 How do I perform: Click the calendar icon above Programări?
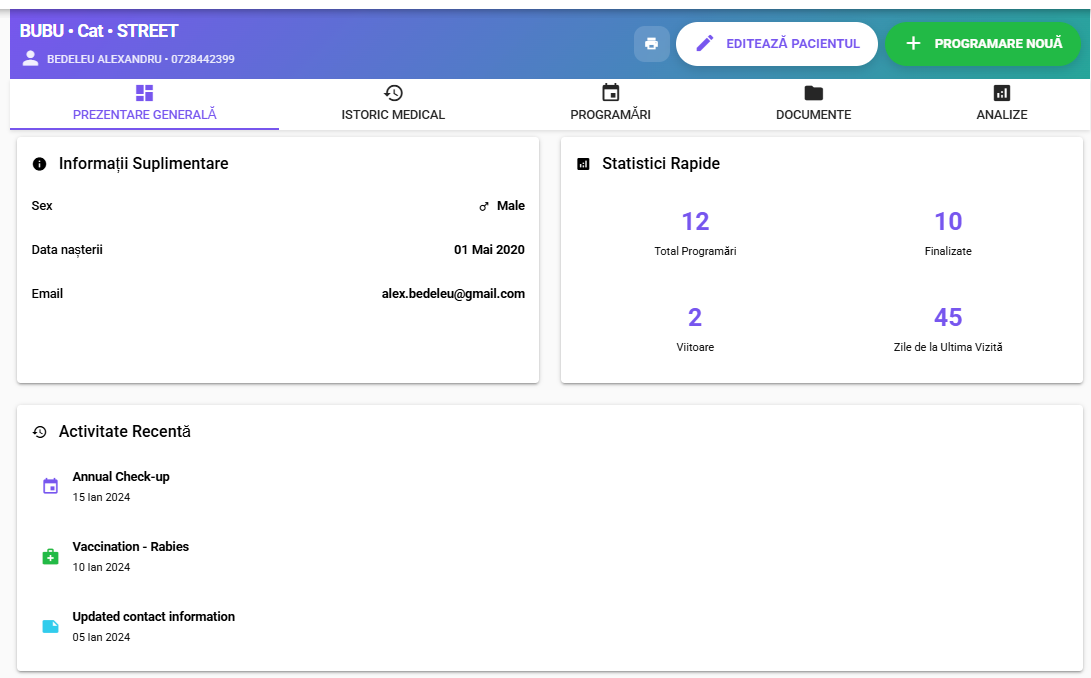(x=611, y=93)
